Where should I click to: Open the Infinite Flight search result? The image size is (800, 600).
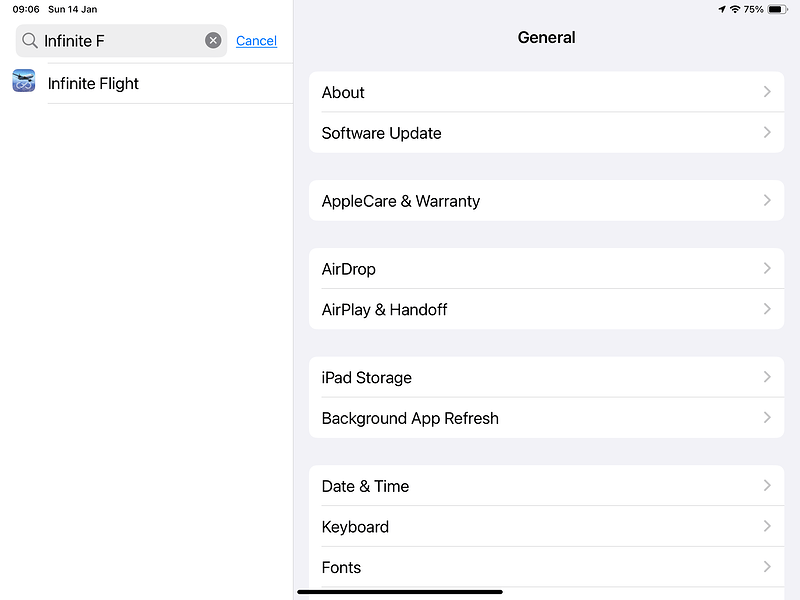93,84
